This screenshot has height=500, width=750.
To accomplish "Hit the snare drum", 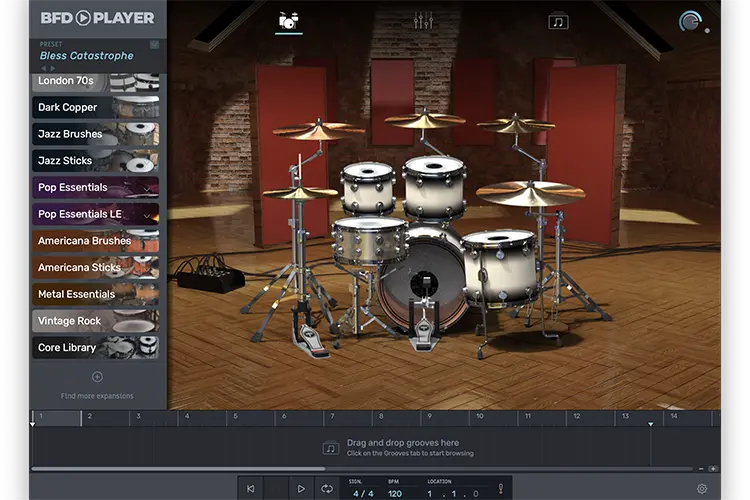I will (x=369, y=240).
